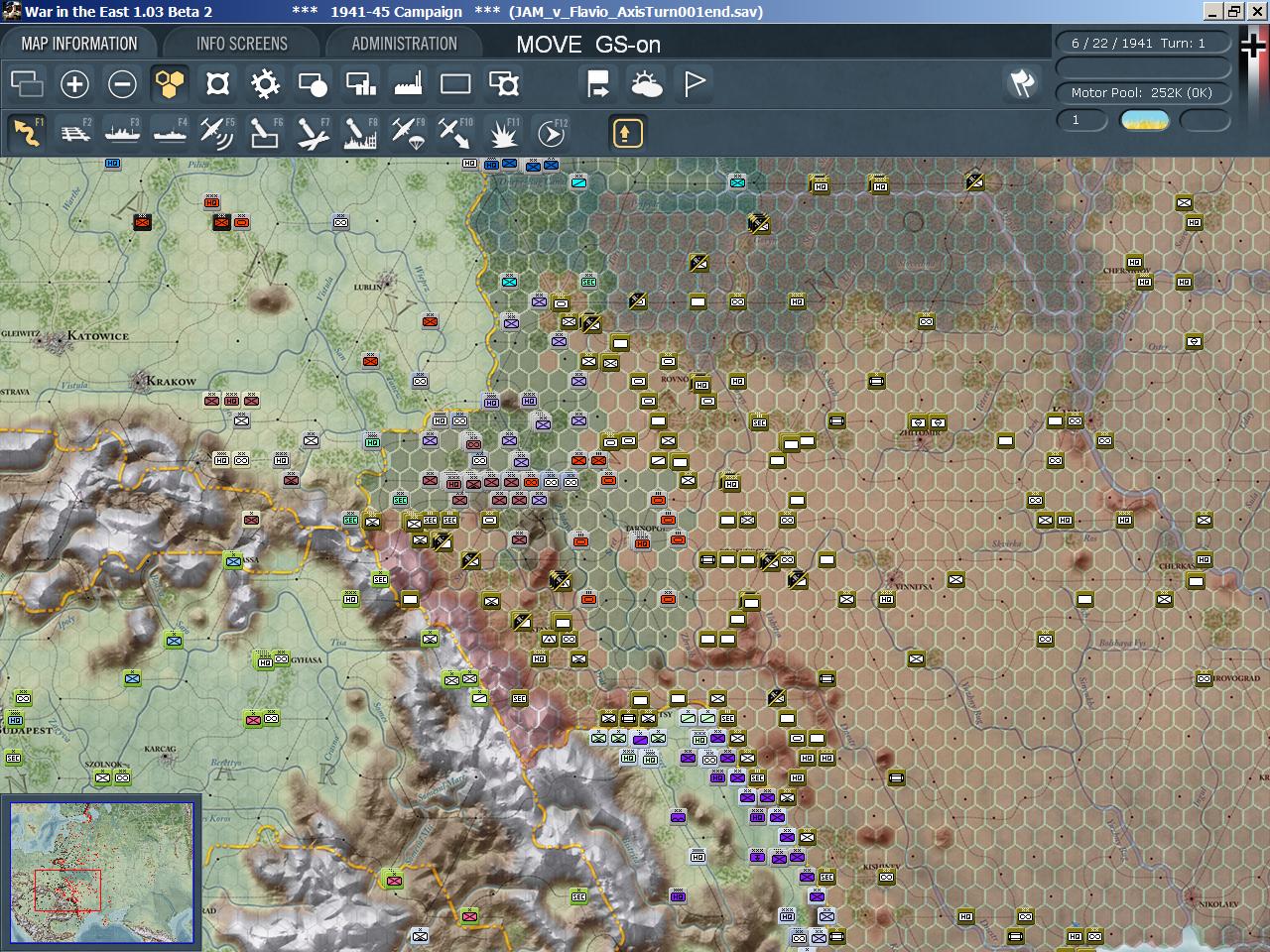The image size is (1270, 952).
Task: Click the Vinnitsa city label on map
Action: [x=914, y=586]
